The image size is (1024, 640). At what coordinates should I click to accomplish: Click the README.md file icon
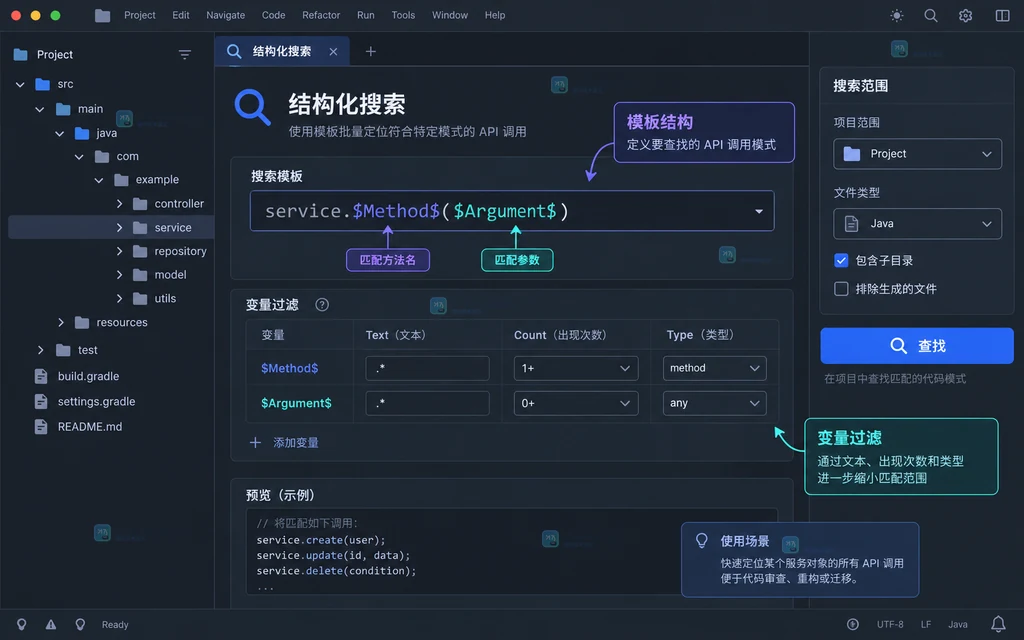[x=41, y=426]
